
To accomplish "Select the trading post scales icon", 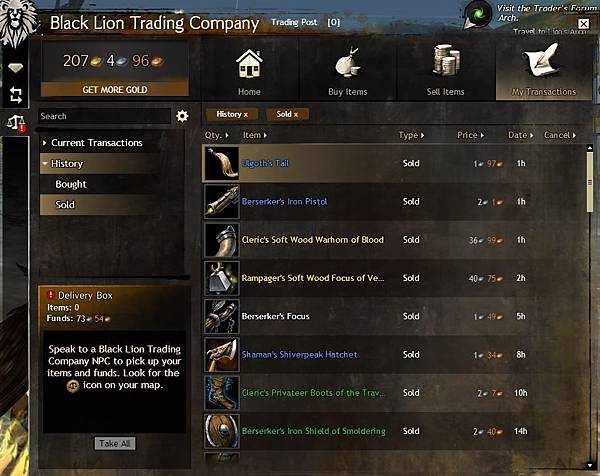I will click(x=16, y=123).
